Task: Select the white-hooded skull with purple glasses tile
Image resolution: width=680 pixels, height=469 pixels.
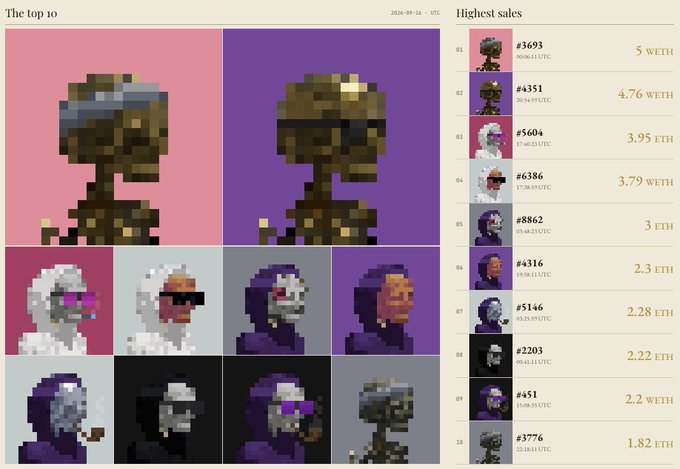Action: point(59,301)
